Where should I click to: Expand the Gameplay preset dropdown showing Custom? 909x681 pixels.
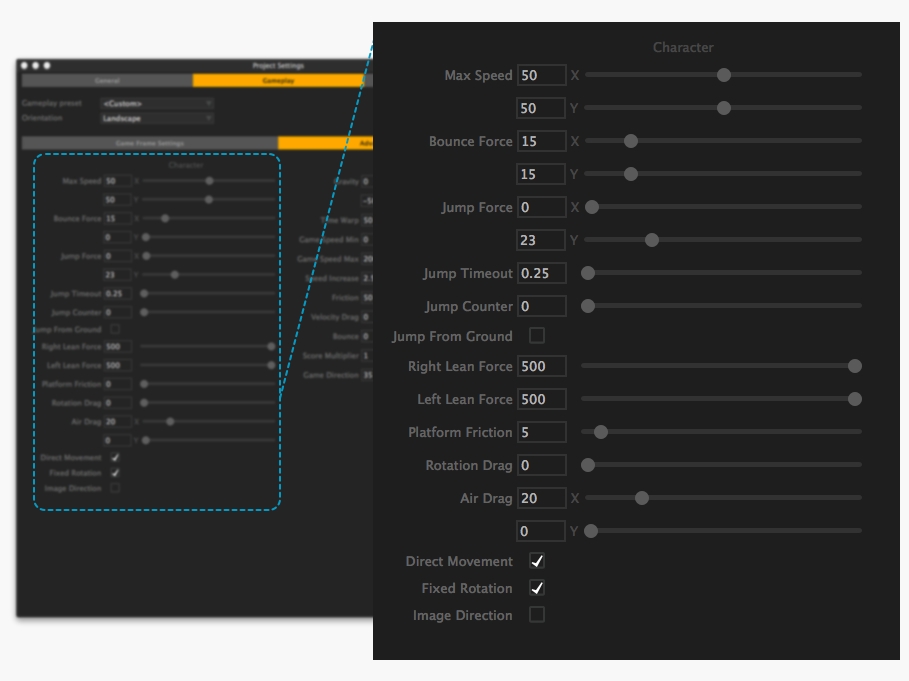tap(157, 103)
